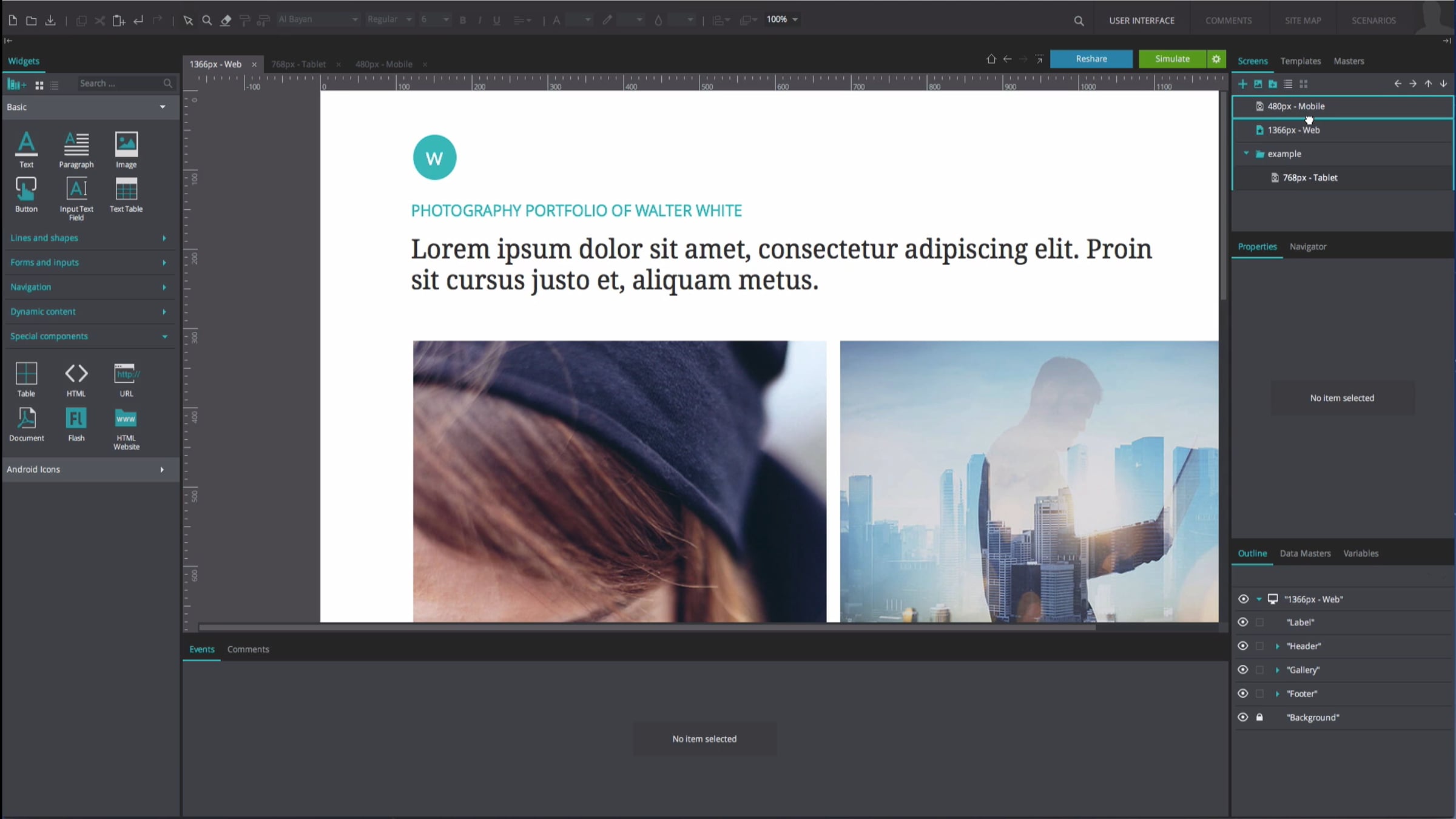Click the new folder icon in Screens
The image size is (1456, 819).
(1273, 84)
